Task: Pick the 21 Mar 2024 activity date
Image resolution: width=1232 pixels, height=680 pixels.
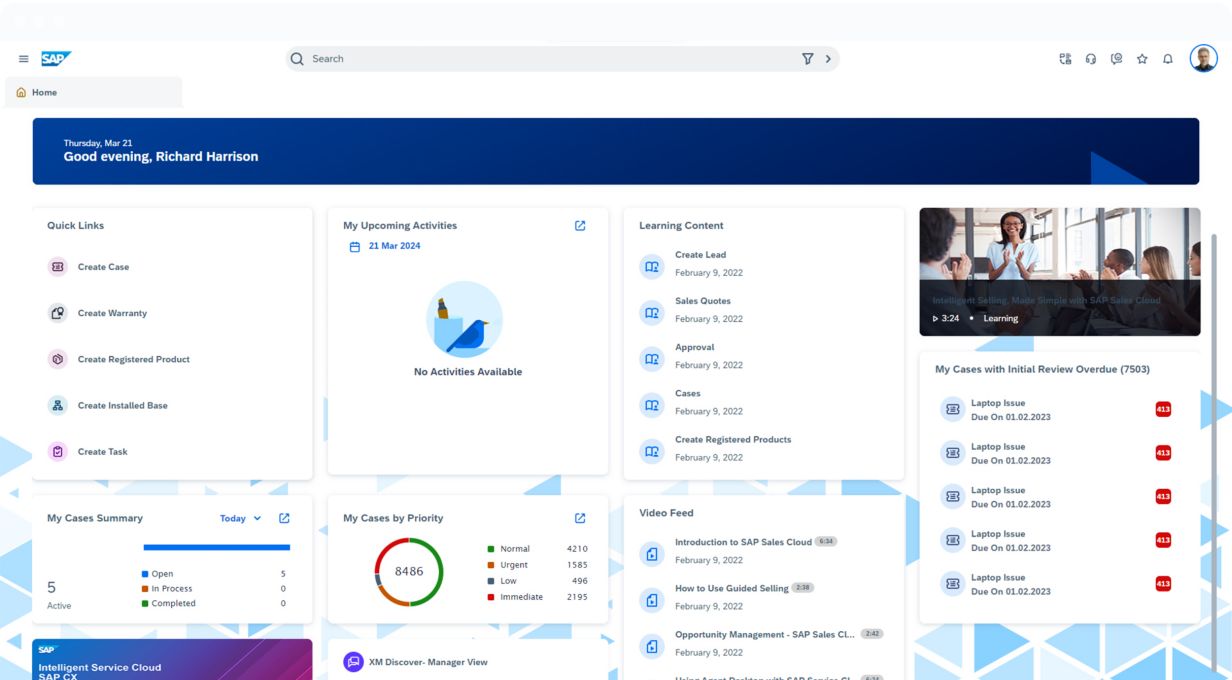Action: point(394,246)
